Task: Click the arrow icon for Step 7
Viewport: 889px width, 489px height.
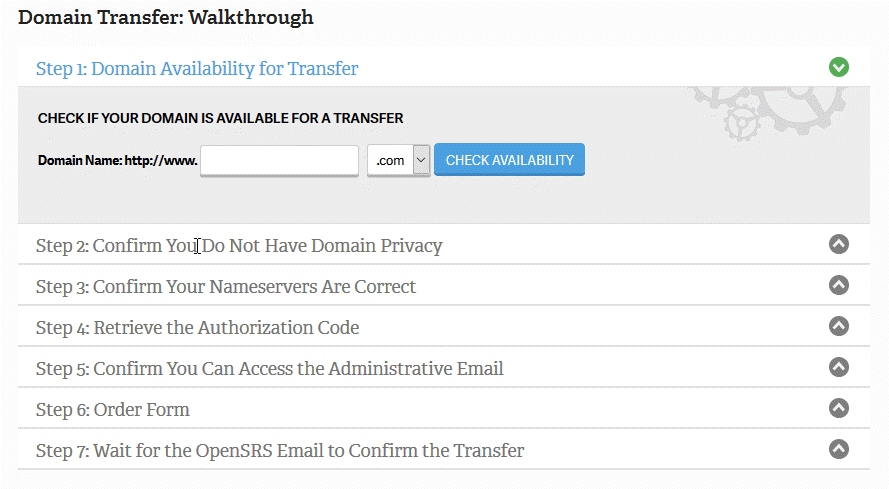Action: click(x=839, y=450)
